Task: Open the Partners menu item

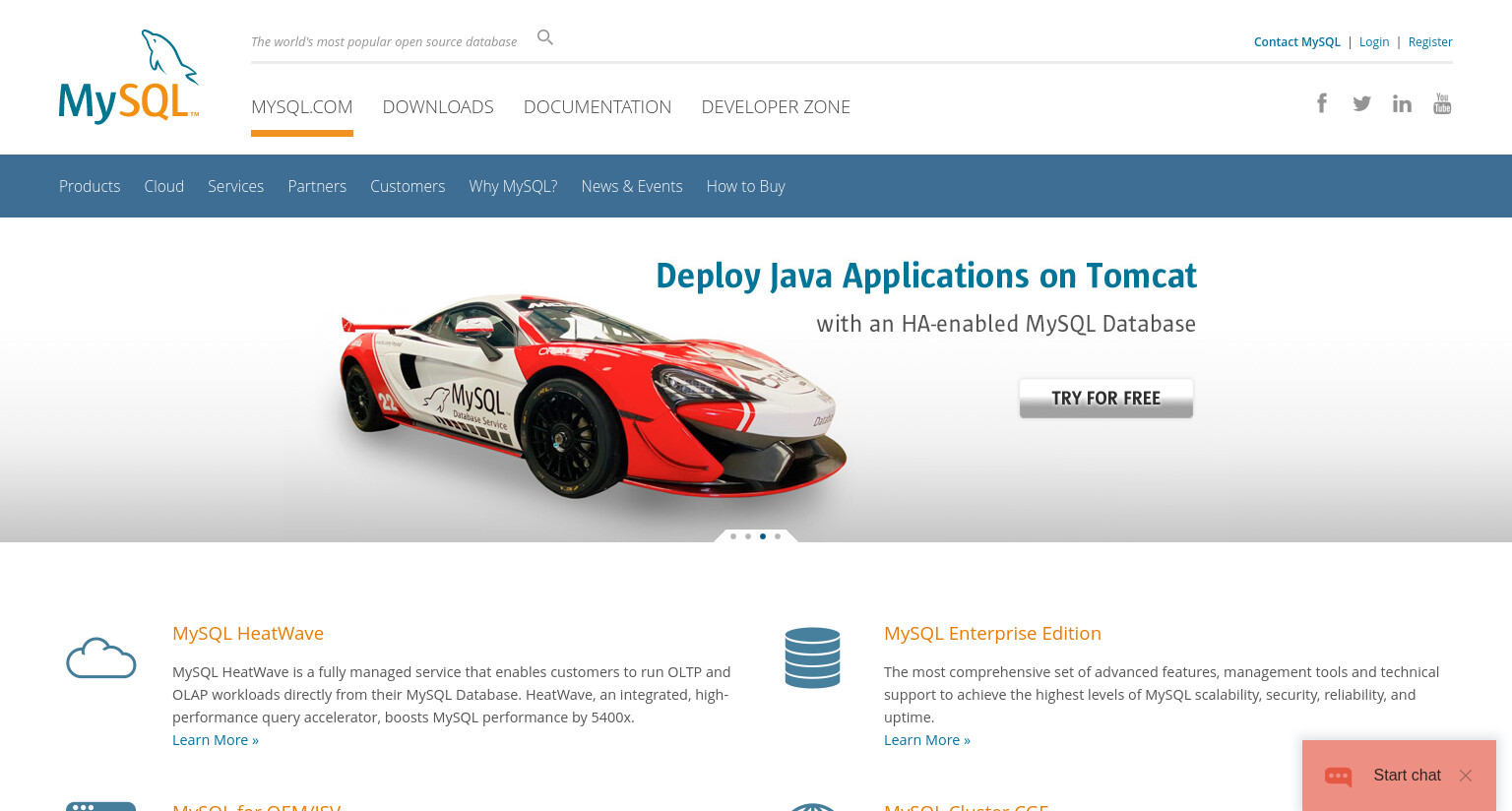Action: click(317, 186)
